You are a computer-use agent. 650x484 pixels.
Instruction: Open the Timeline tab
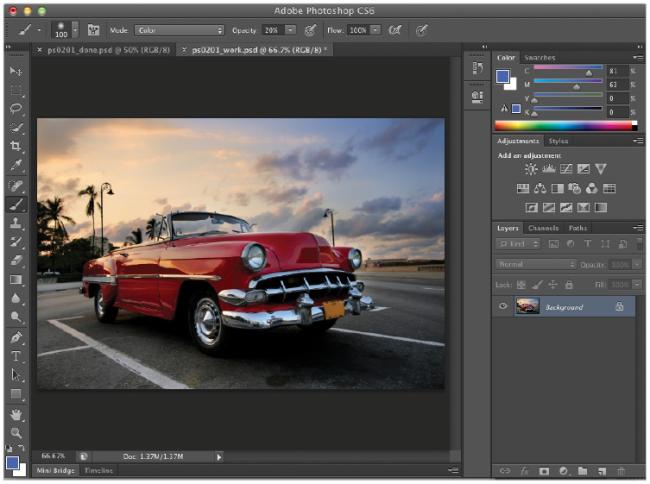(99, 470)
